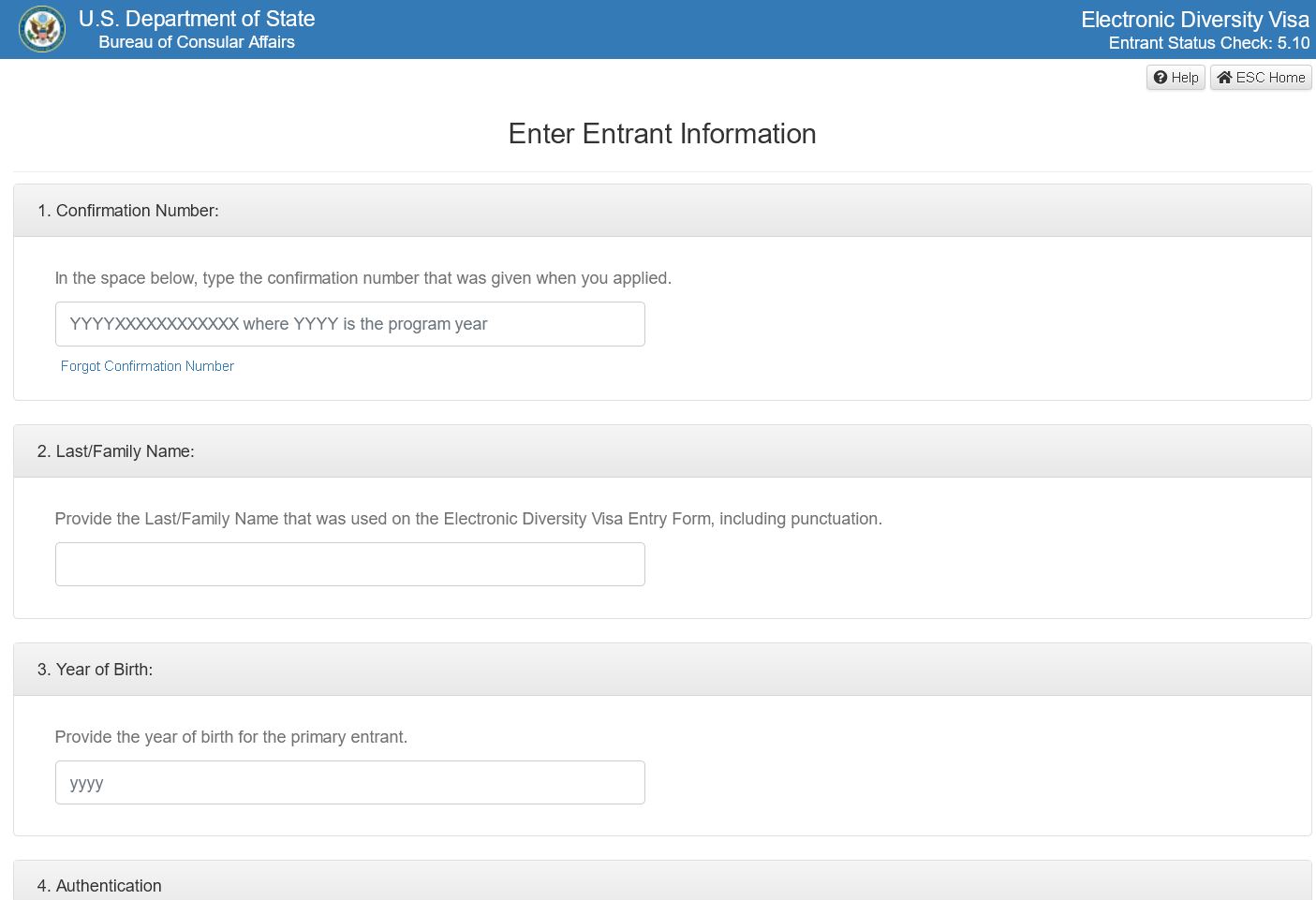Click into the Last/Family Name input box
The width and height of the screenshot is (1316, 900).
point(349,565)
